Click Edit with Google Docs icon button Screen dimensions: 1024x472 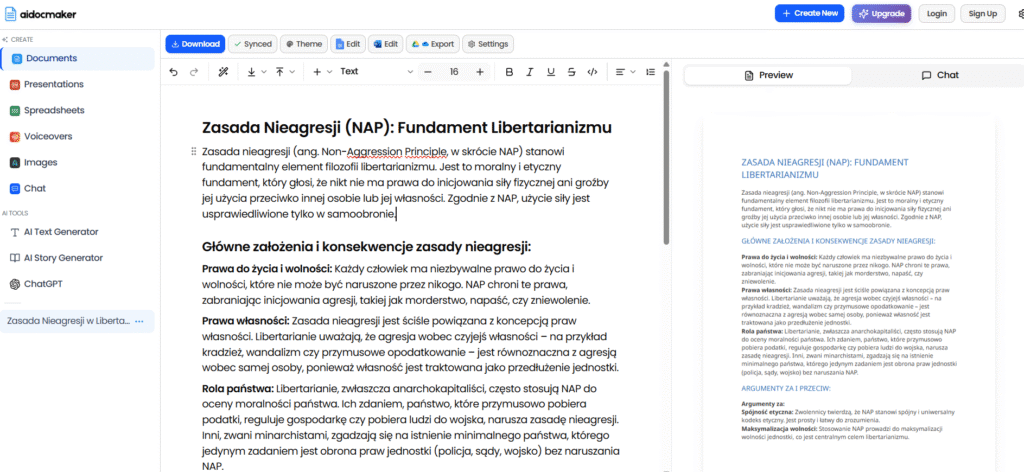(348, 44)
